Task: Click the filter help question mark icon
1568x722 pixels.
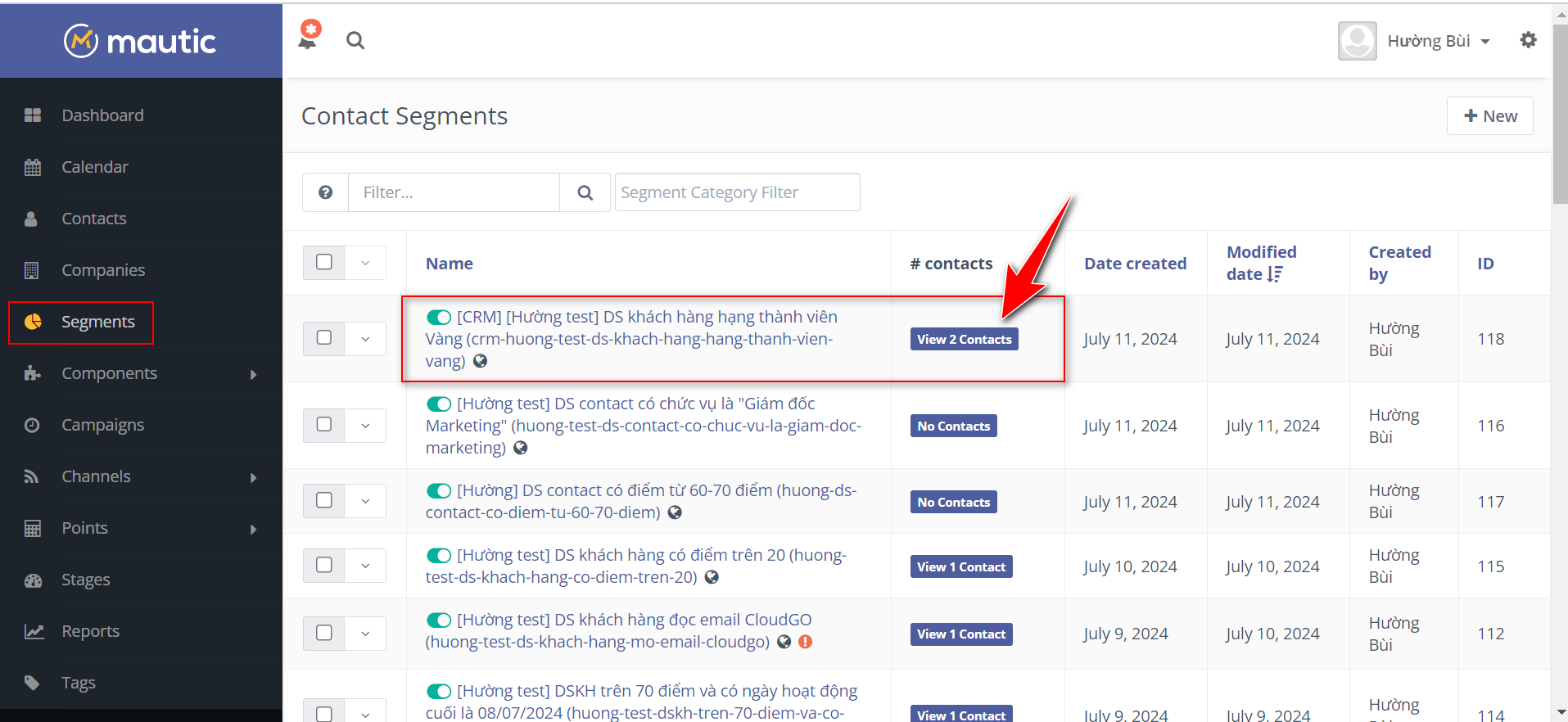Action: tap(325, 192)
